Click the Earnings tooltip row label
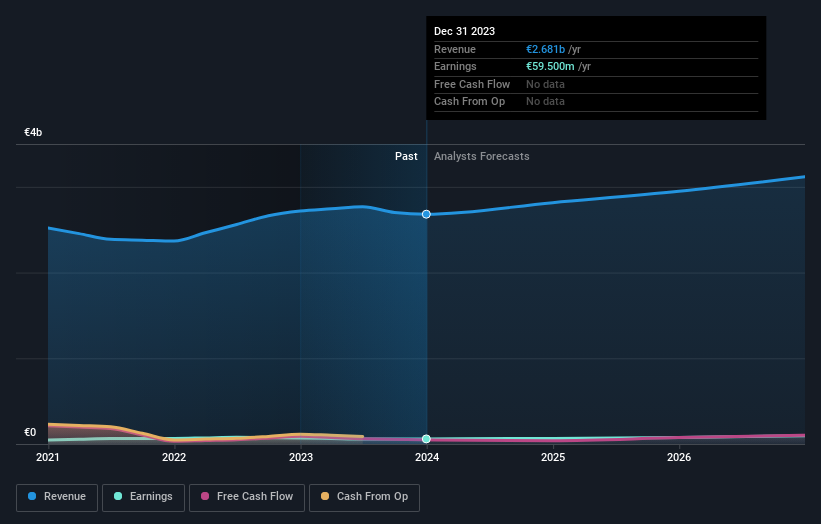 (x=456, y=66)
